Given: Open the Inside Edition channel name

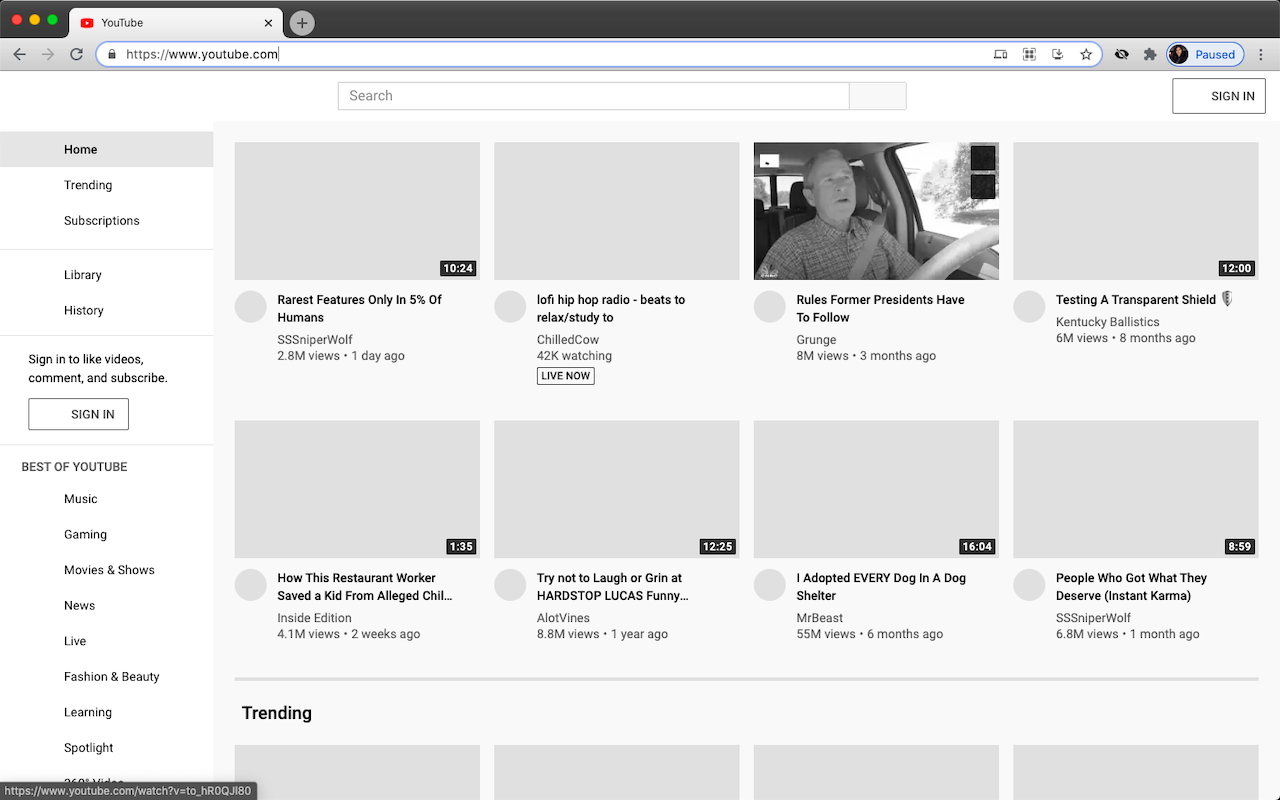Looking at the screenshot, I should click(x=314, y=618).
